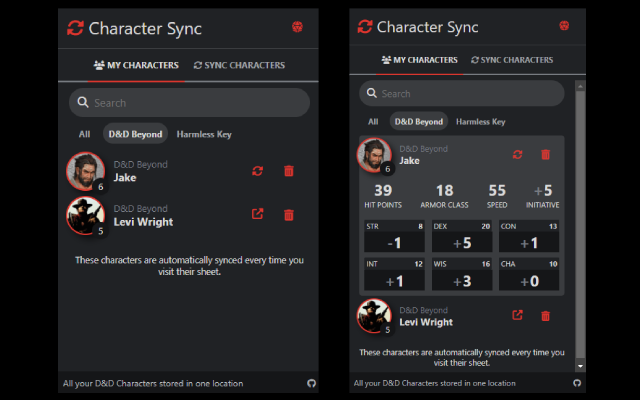The width and height of the screenshot is (640, 400).
Task: Click the search magnifier icon in right panel
Action: coord(371,93)
